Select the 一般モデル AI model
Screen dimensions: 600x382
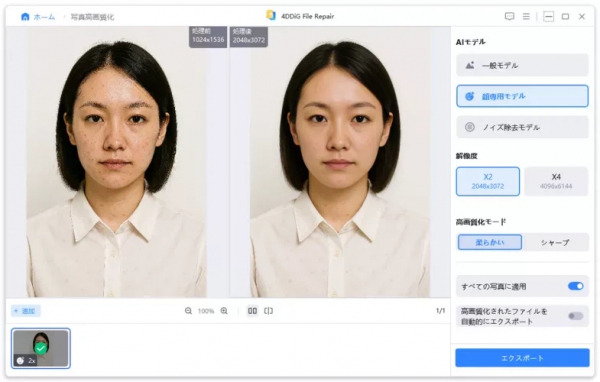[522, 65]
